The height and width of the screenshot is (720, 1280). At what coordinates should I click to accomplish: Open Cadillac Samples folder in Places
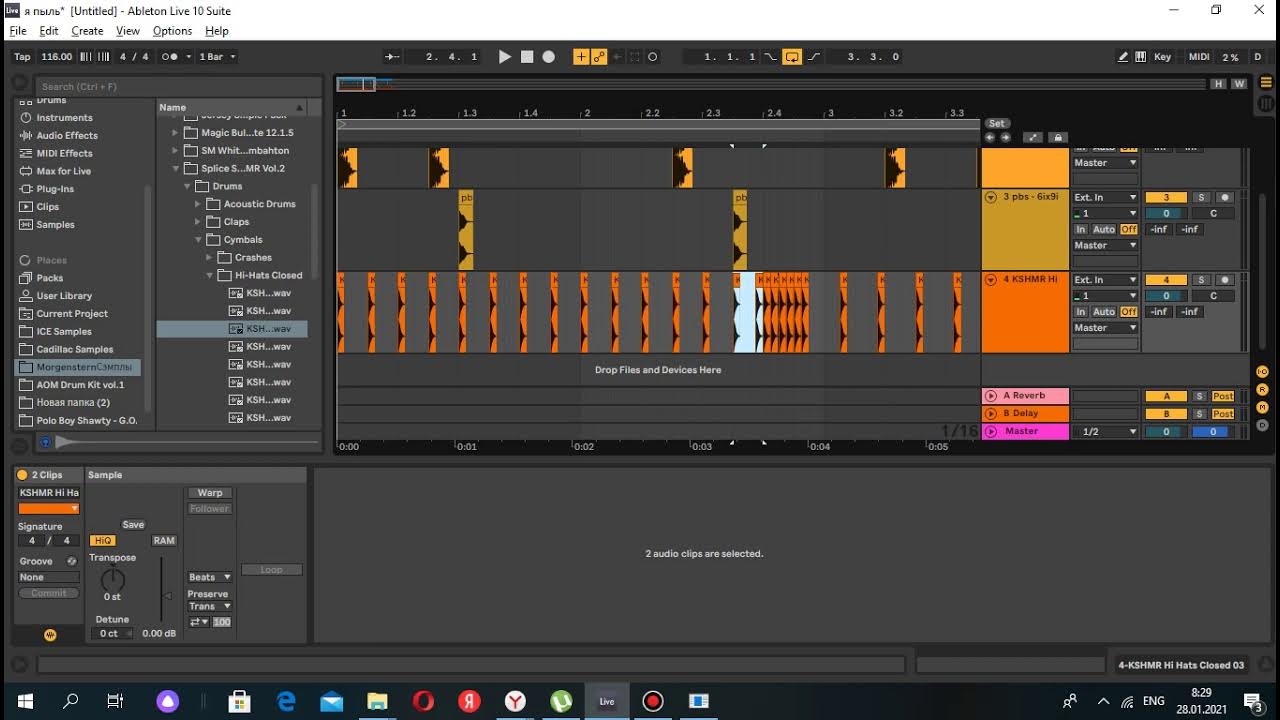75,350
